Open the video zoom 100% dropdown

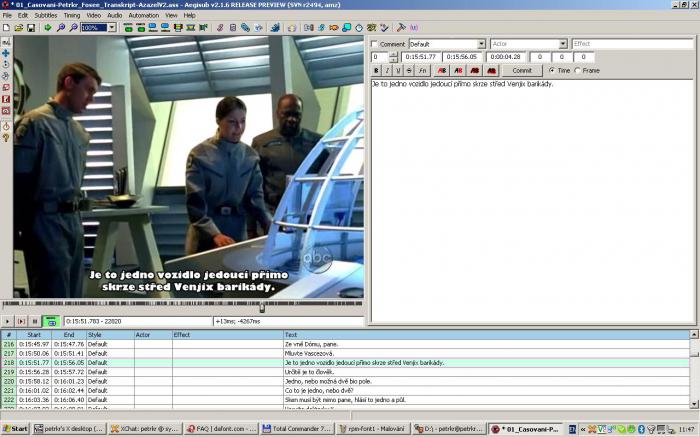[112, 28]
